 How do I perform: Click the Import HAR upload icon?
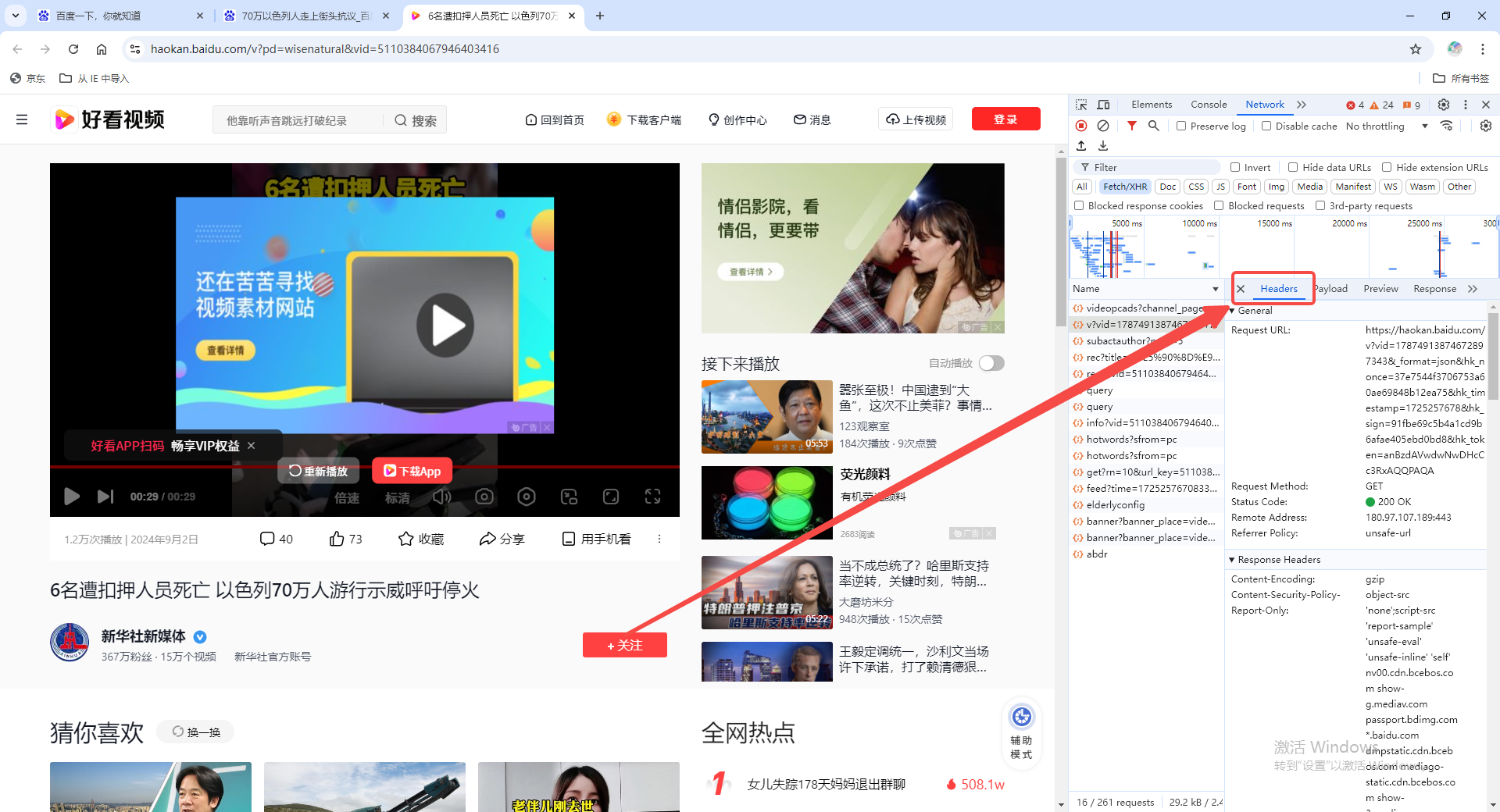[1081, 146]
